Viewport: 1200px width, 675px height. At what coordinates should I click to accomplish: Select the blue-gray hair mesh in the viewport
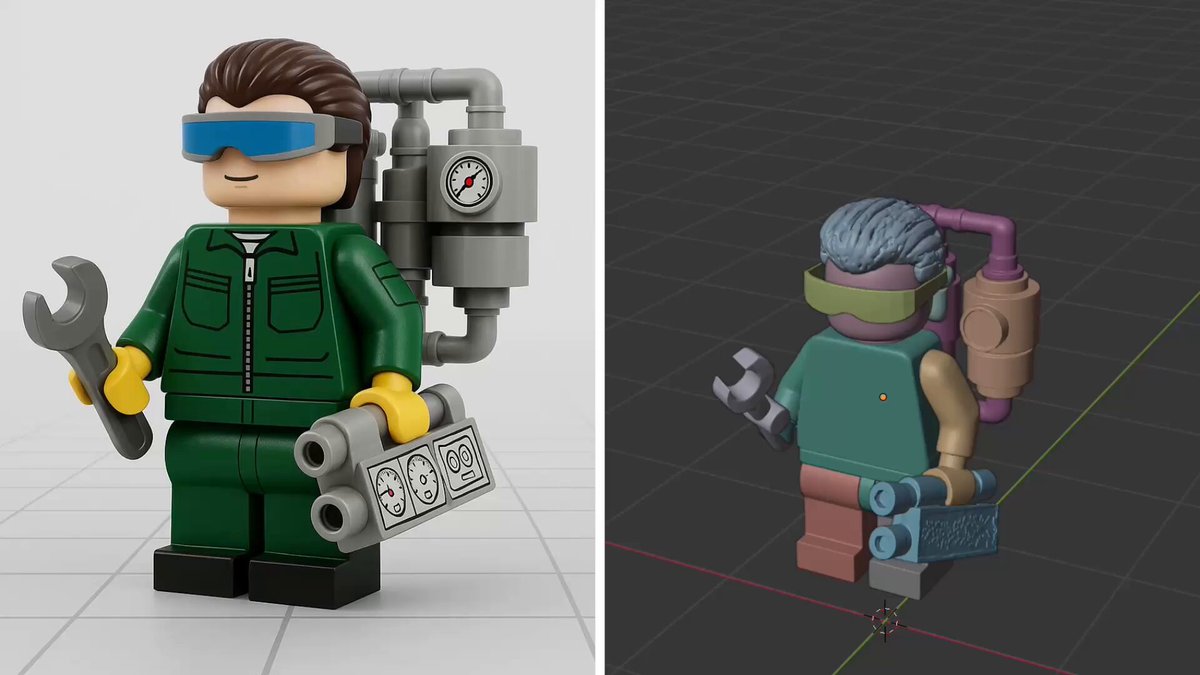(882, 238)
